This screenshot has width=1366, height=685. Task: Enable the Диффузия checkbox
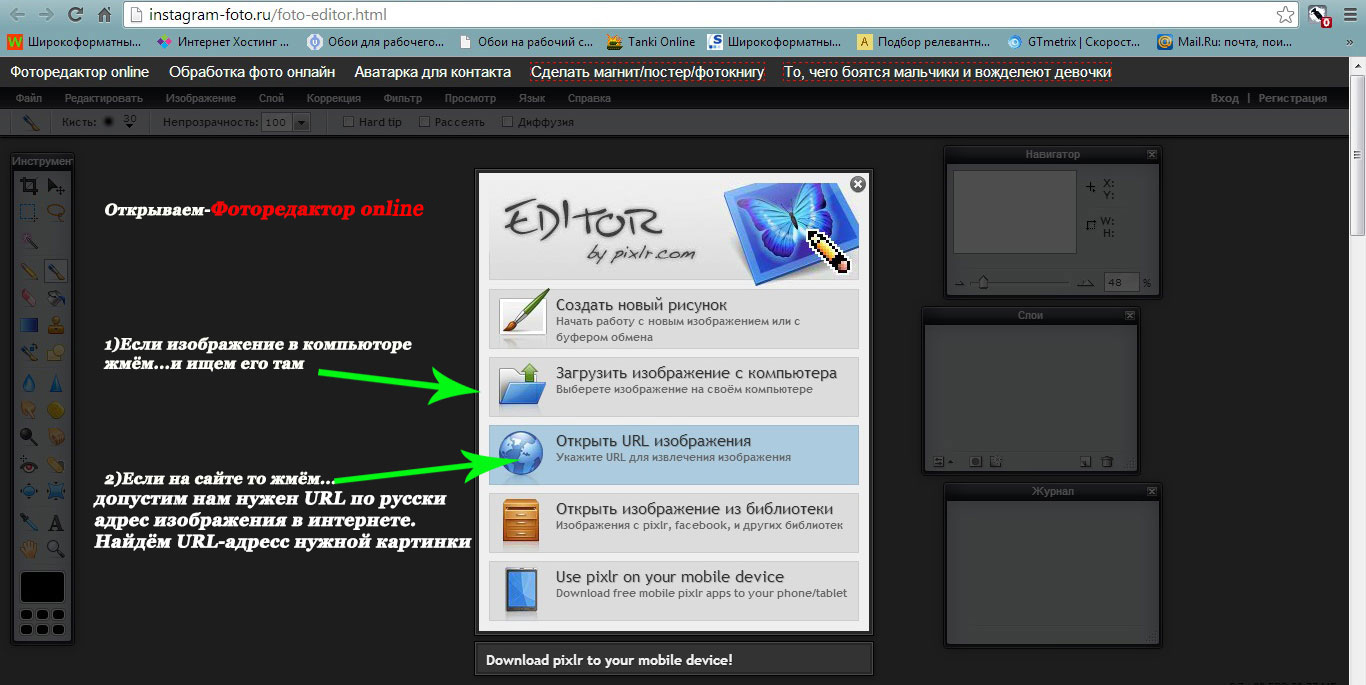(507, 122)
